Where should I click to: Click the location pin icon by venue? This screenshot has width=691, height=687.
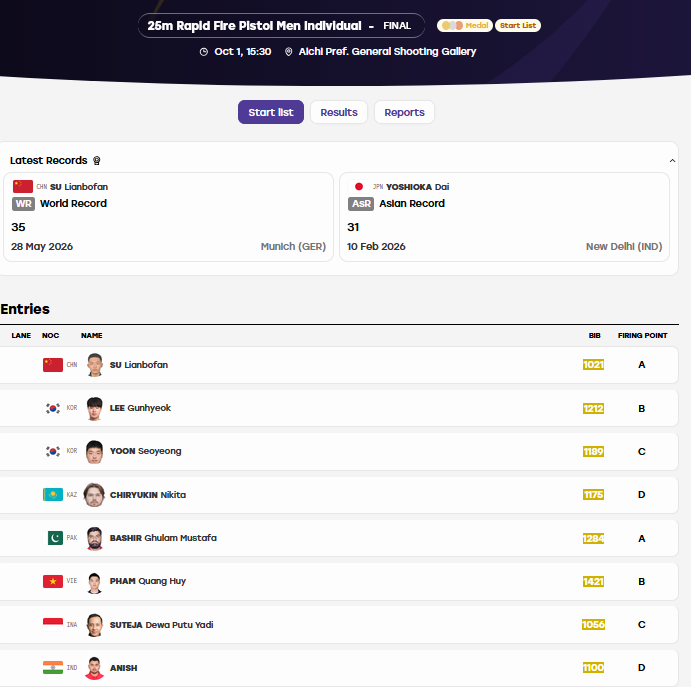(288, 52)
